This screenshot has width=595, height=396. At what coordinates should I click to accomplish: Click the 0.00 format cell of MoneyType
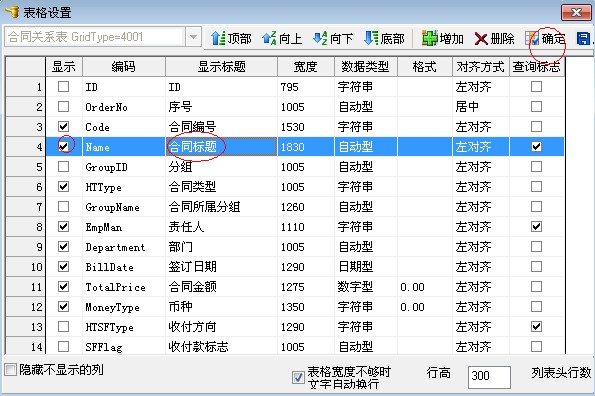tap(425, 306)
